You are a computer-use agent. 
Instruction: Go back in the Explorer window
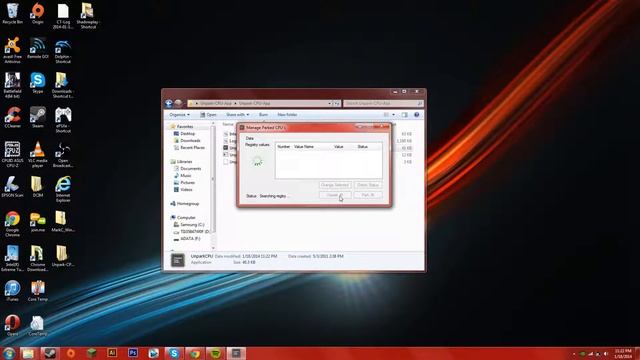169,103
